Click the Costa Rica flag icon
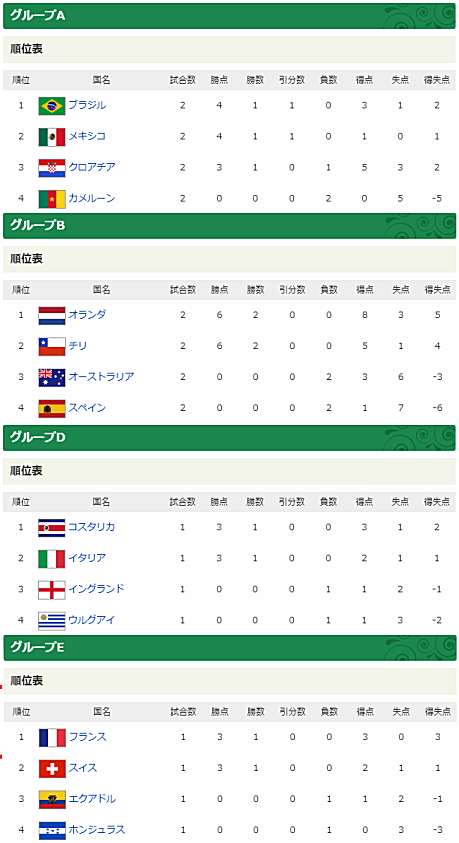The height and width of the screenshot is (843, 459). pyautogui.click(x=52, y=528)
